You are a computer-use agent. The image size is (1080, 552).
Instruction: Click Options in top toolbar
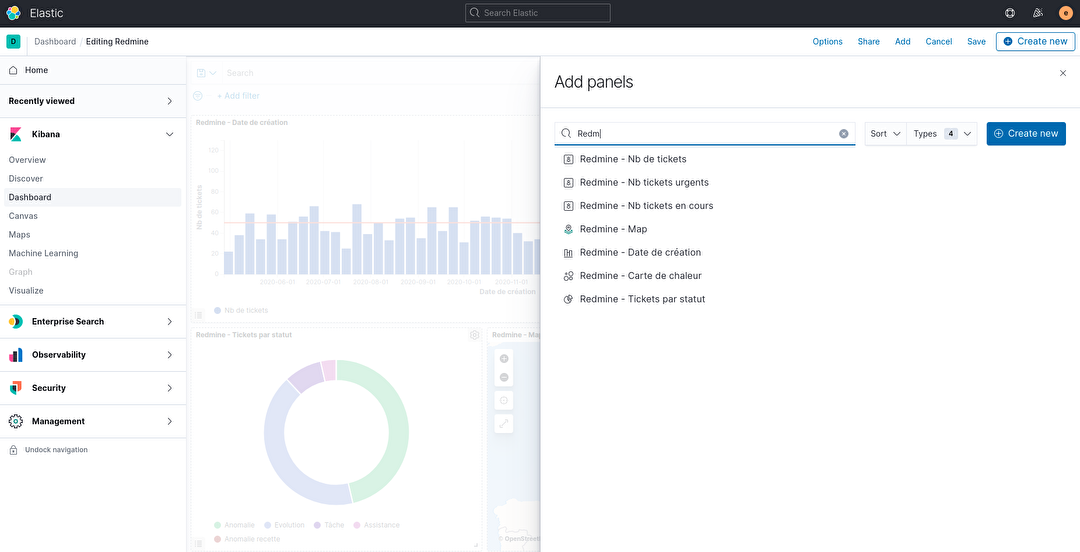pos(827,41)
